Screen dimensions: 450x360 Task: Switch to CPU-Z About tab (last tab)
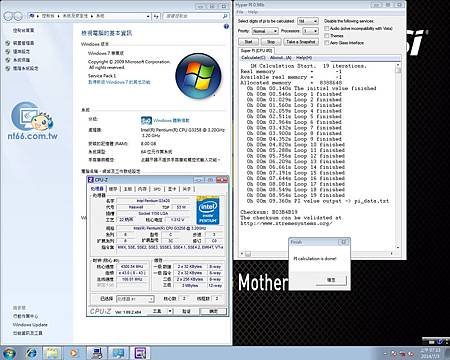187,189
